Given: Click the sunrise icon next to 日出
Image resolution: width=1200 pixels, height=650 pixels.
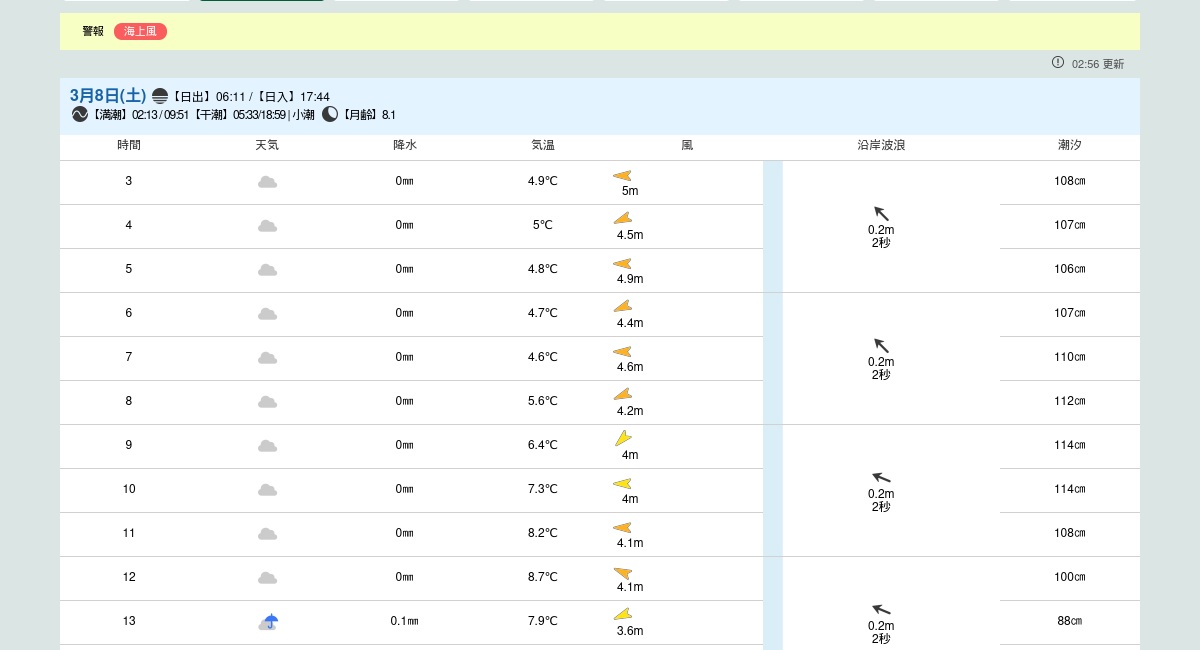Looking at the screenshot, I should pyautogui.click(x=160, y=96).
